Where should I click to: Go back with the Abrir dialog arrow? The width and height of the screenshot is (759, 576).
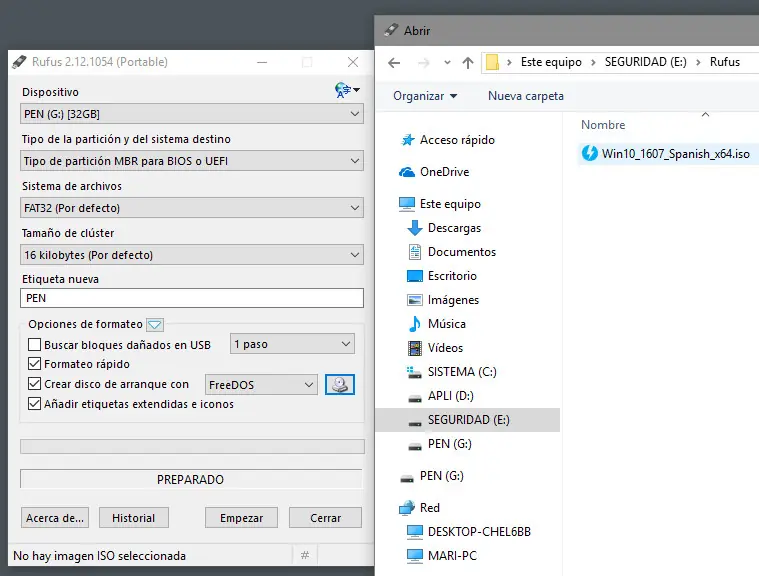[395, 62]
